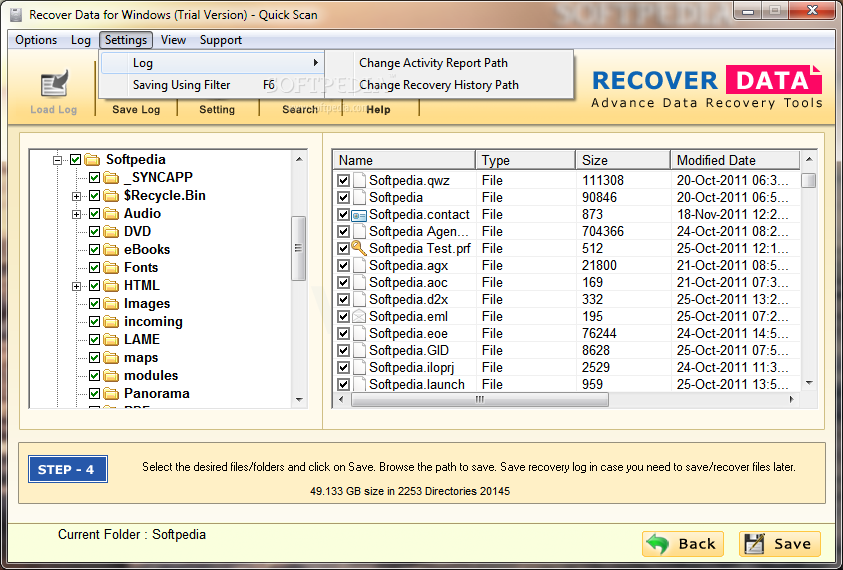843x570 pixels.
Task: Select the Softpedia.iloprj file row
Action: pos(566,368)
